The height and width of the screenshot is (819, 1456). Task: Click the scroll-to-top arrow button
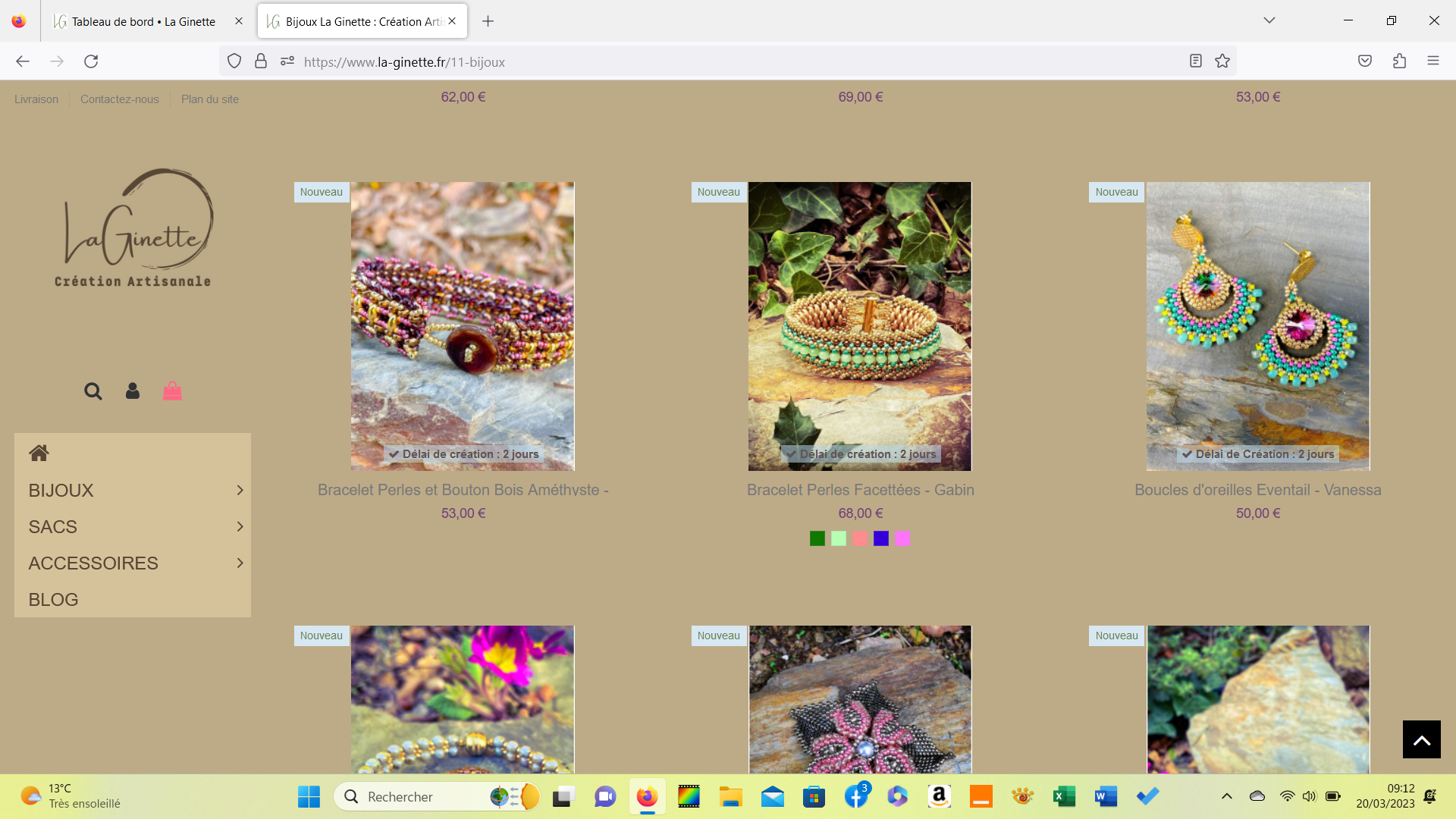point(1421,739)
